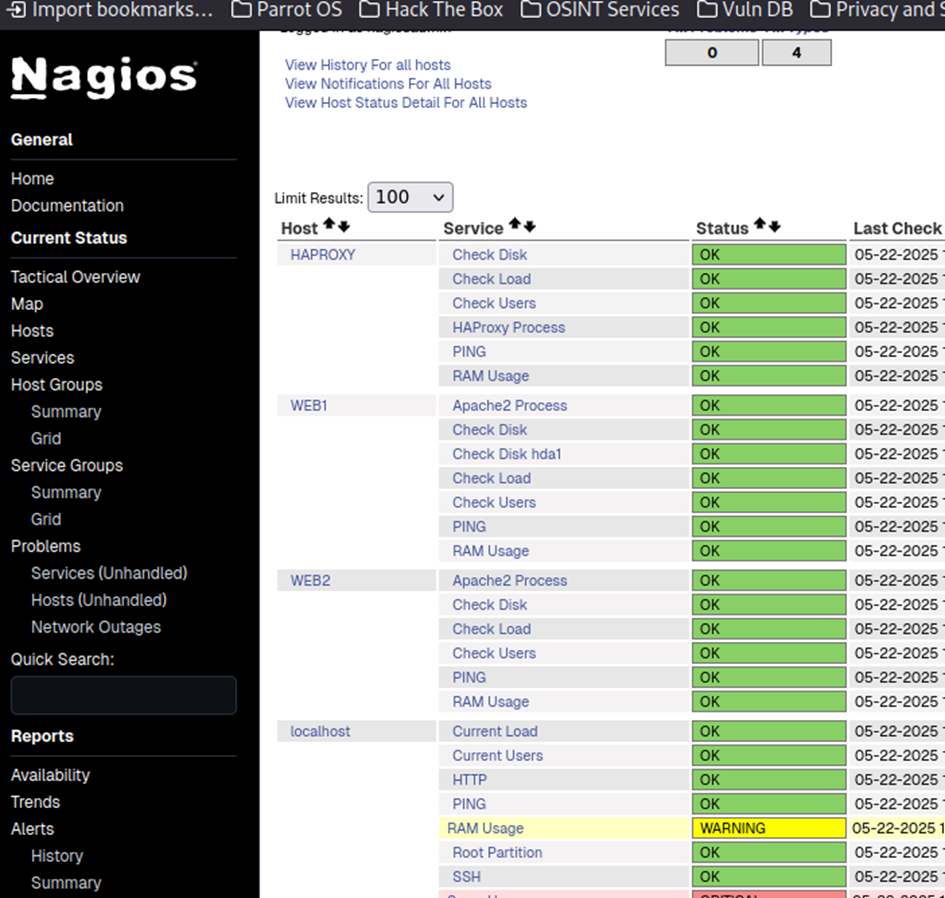Open View Notifications For All Hosts
This screenshot has width=945, height=898.
coord(388,84)
